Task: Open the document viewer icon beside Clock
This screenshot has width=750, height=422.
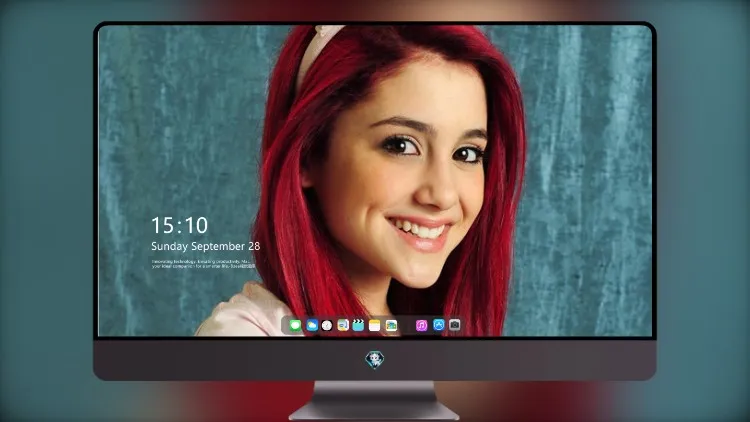Action: [x=343, y=325]
